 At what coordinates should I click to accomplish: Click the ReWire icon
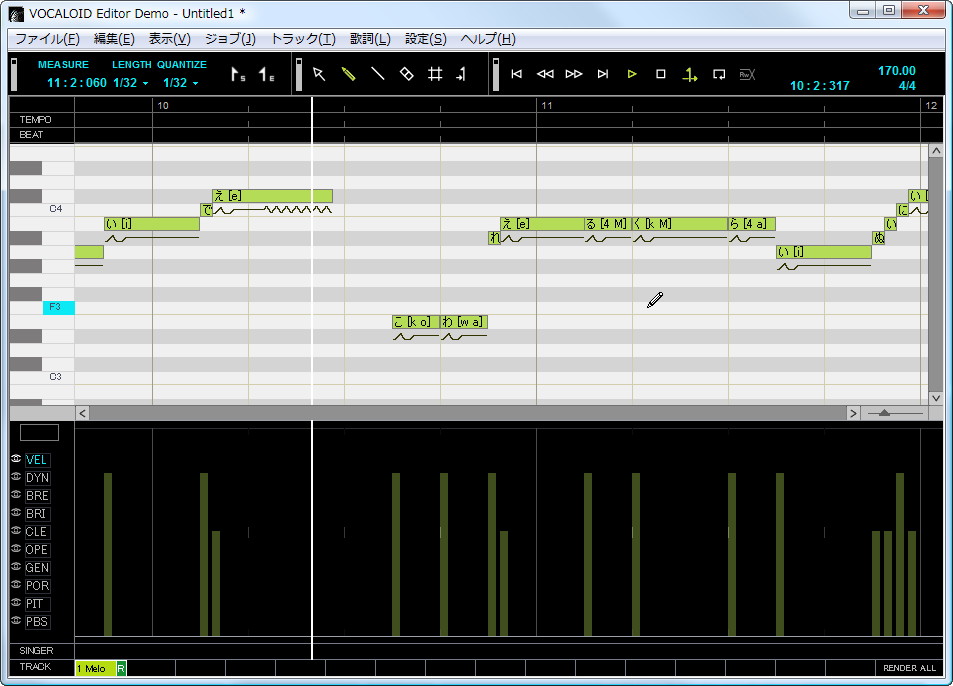(x=748, y=75)
